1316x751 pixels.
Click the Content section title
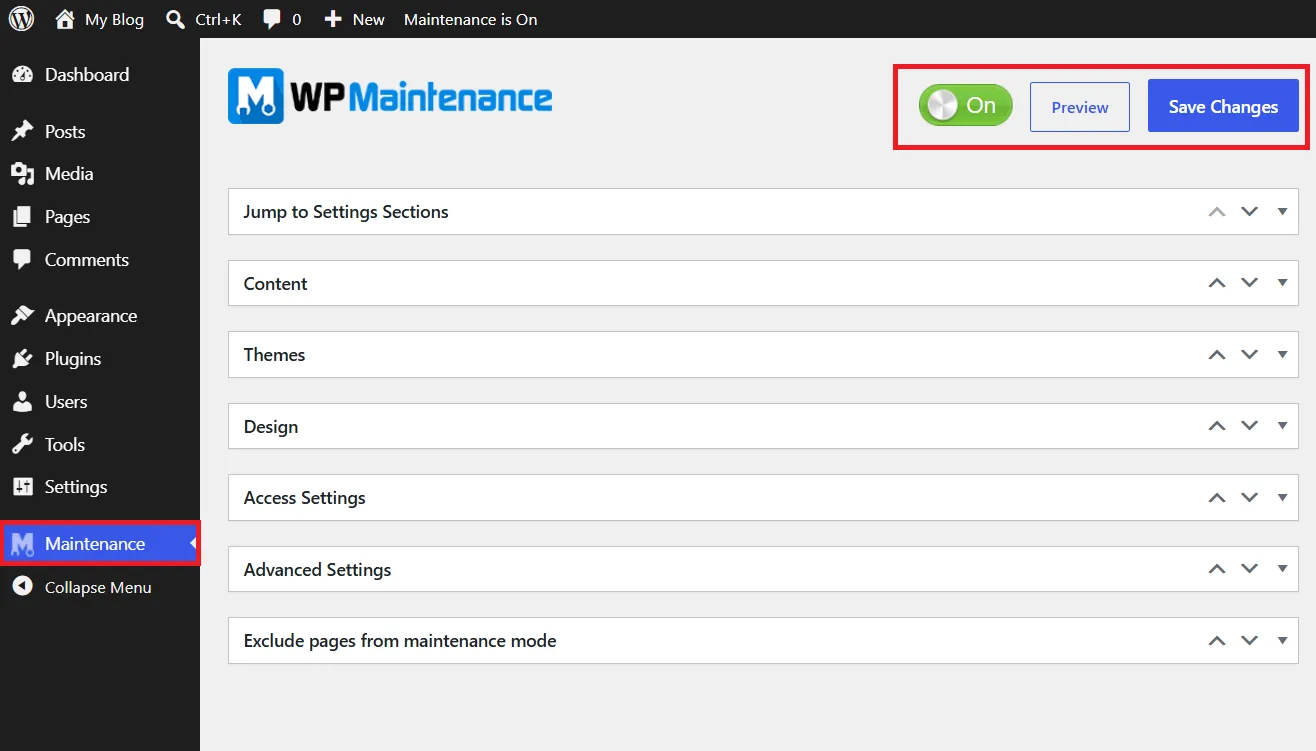[x=276, y=284]
